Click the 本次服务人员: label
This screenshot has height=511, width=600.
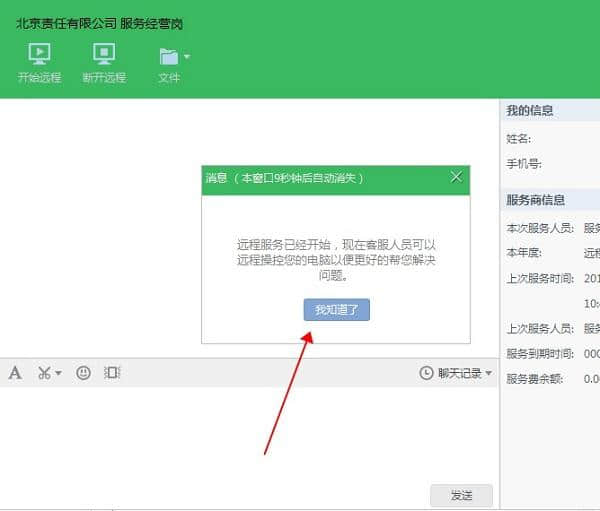(540, 228)
